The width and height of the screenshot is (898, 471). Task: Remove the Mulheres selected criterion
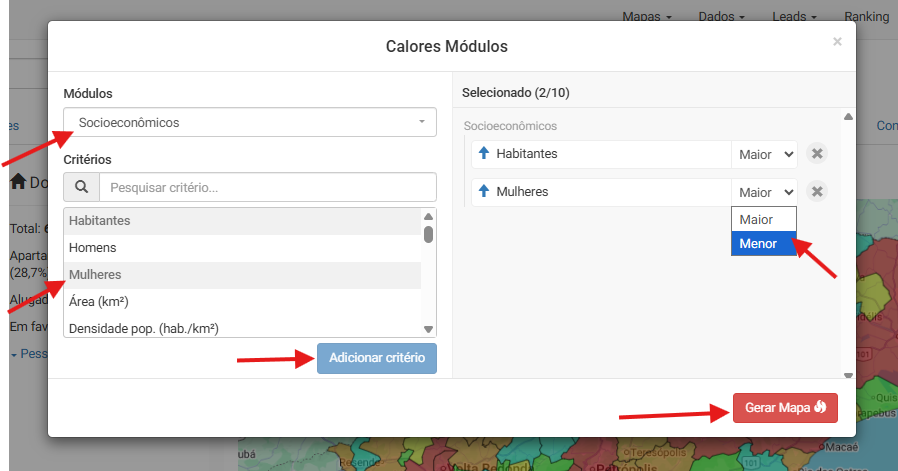817,192
